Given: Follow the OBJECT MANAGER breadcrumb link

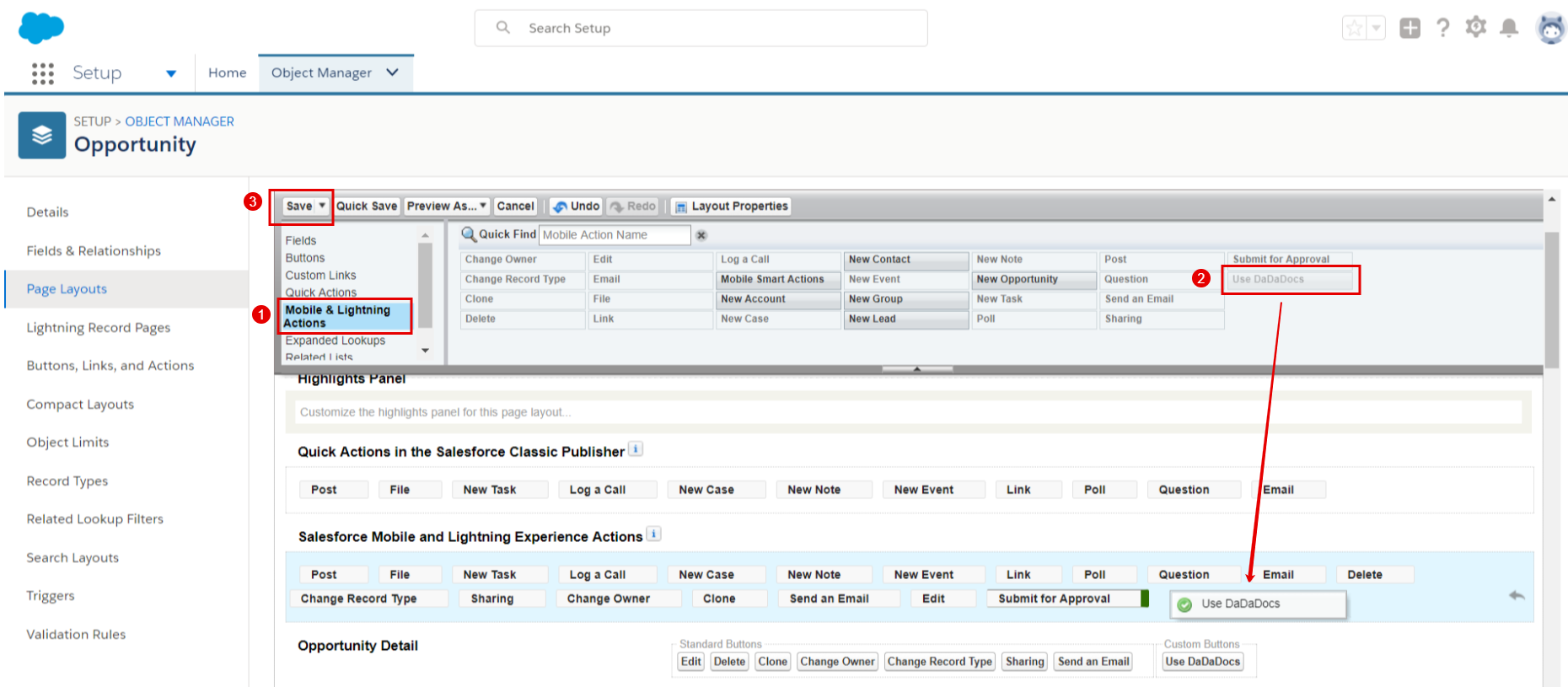Looking at the screenshot, I should pos(180,121).
